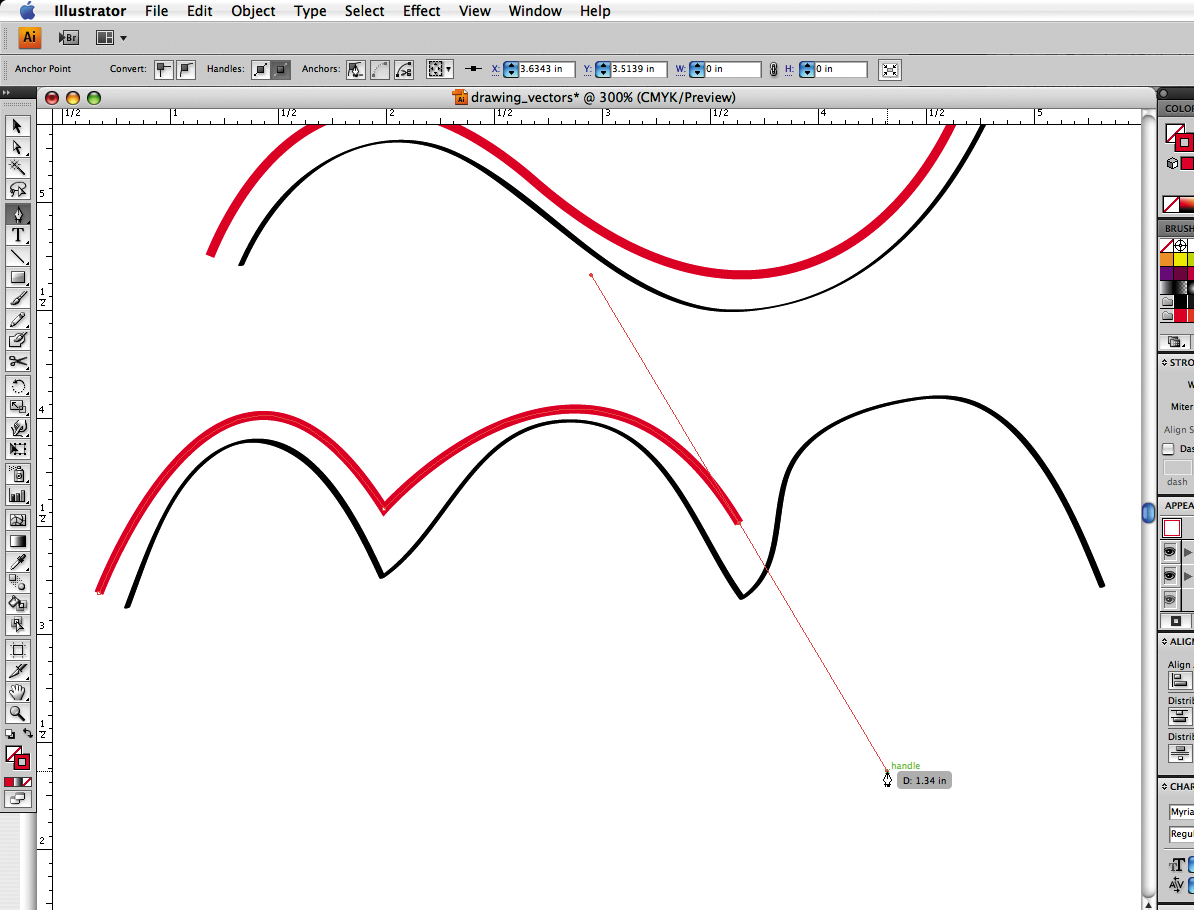
Task: Click the Rotate tool
Action: [18, 386]
